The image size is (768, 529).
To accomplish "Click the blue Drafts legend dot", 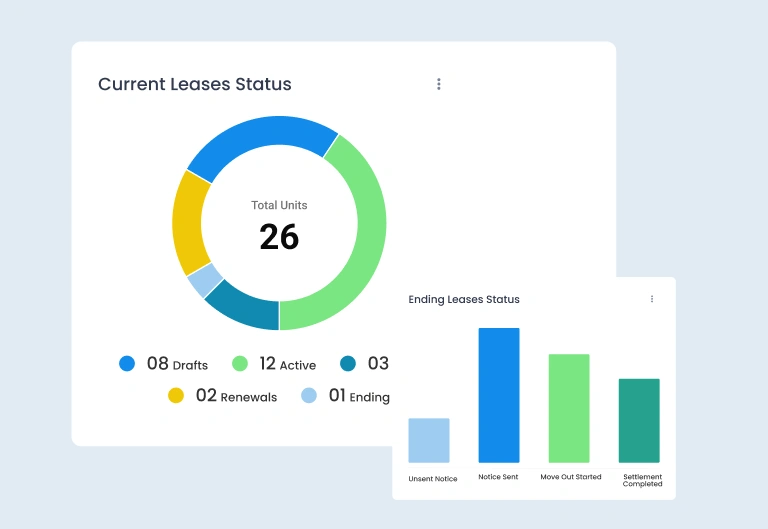I will pyautogui.click(x=127, y=364).
